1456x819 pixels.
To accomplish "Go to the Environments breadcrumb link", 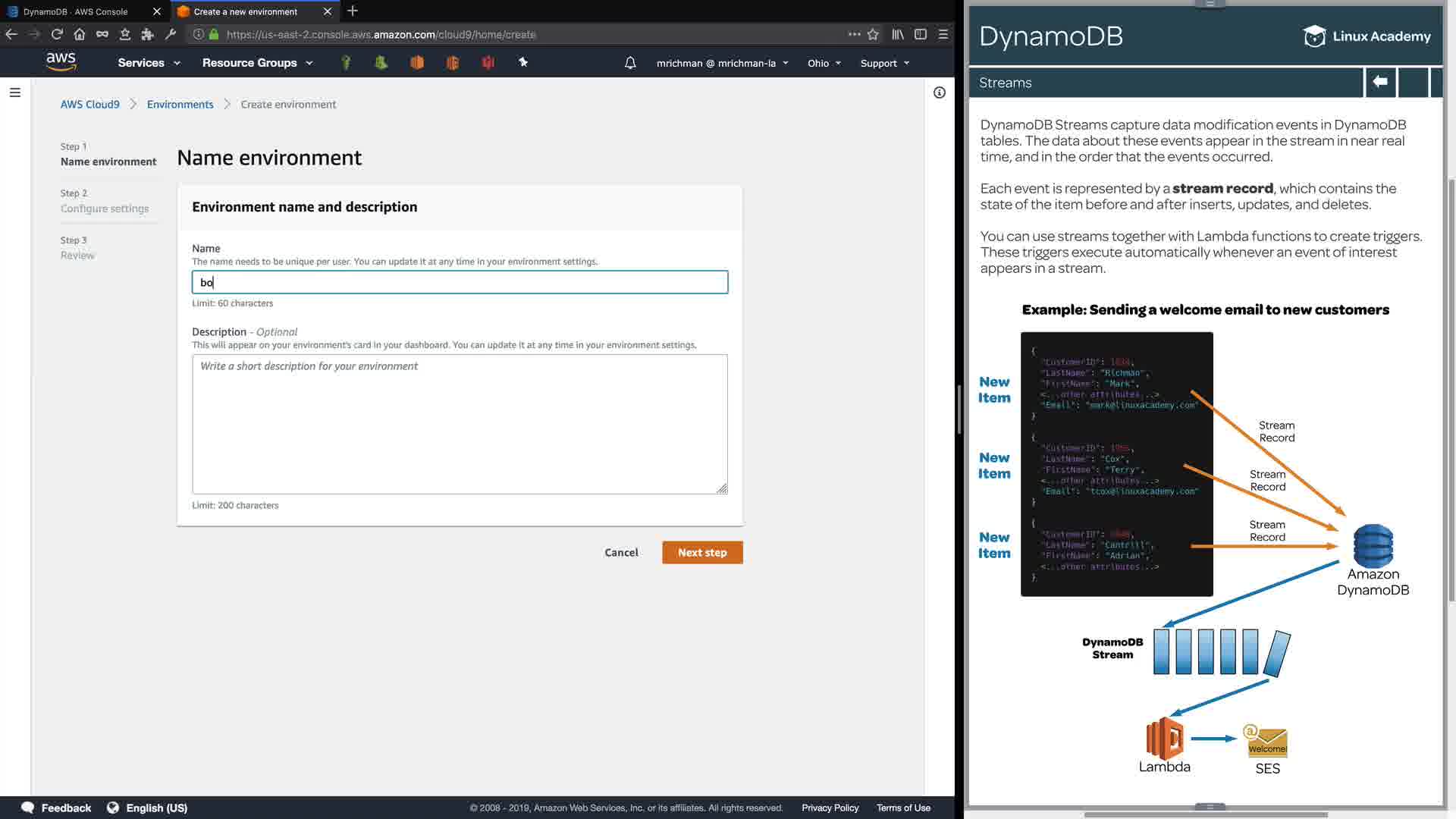I will [180, 105].
